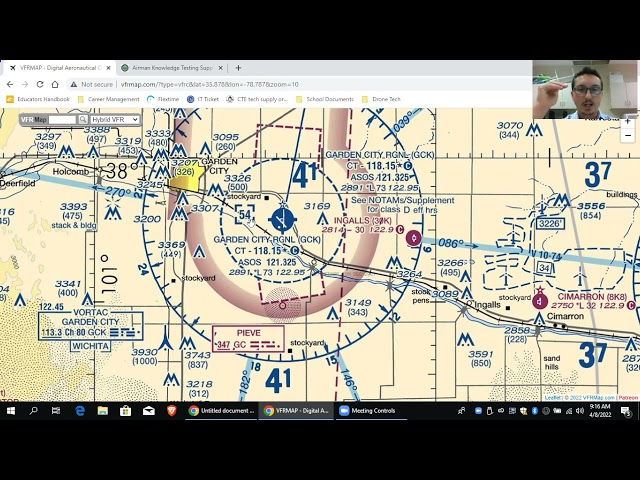Go back one page in browser
Screen dimensions: 640x480
[x=10, y=84]
